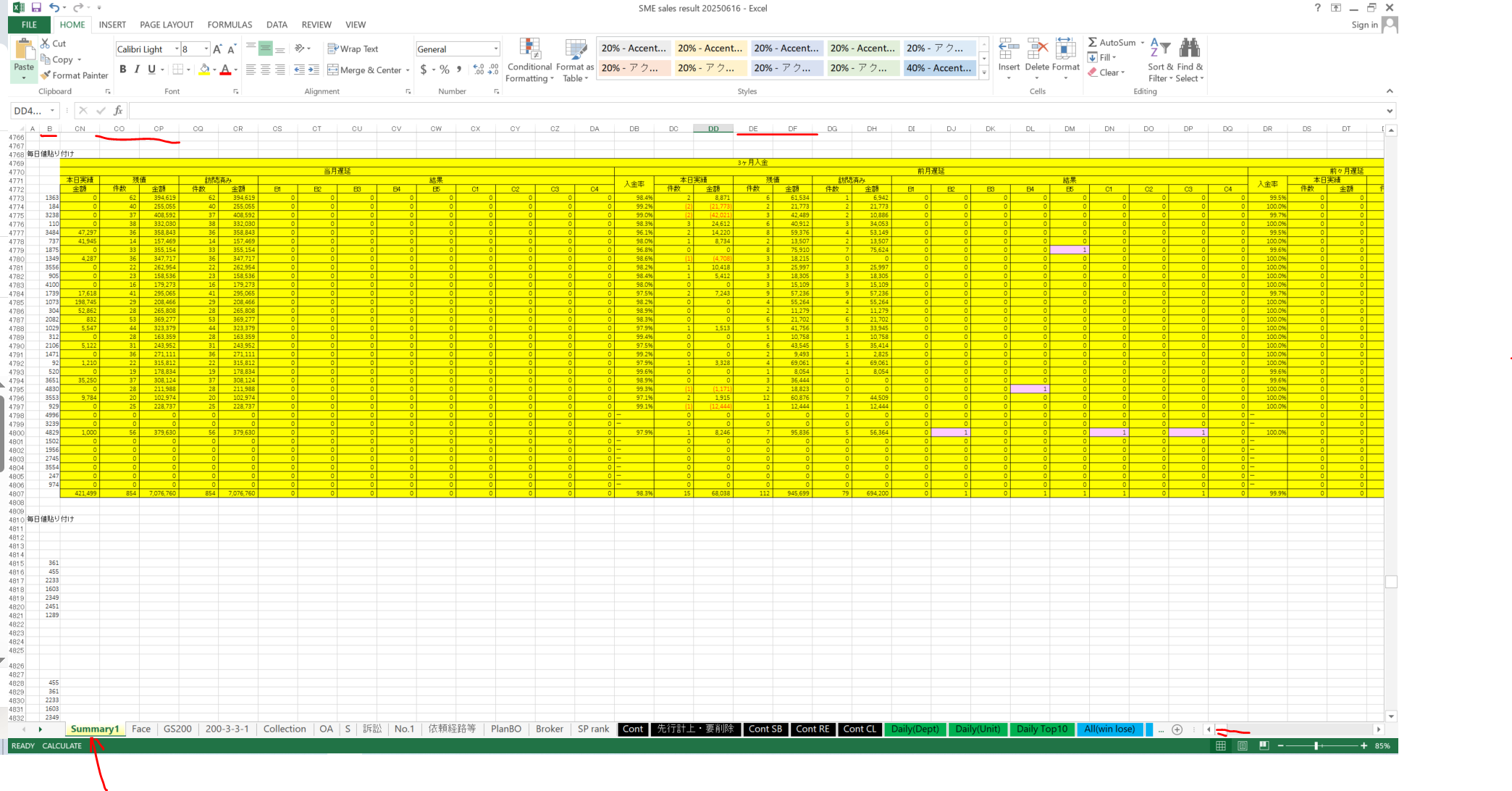Expand the formula bar
The height and width of the screenshot is (791, 1512).
coord(1390,111)
